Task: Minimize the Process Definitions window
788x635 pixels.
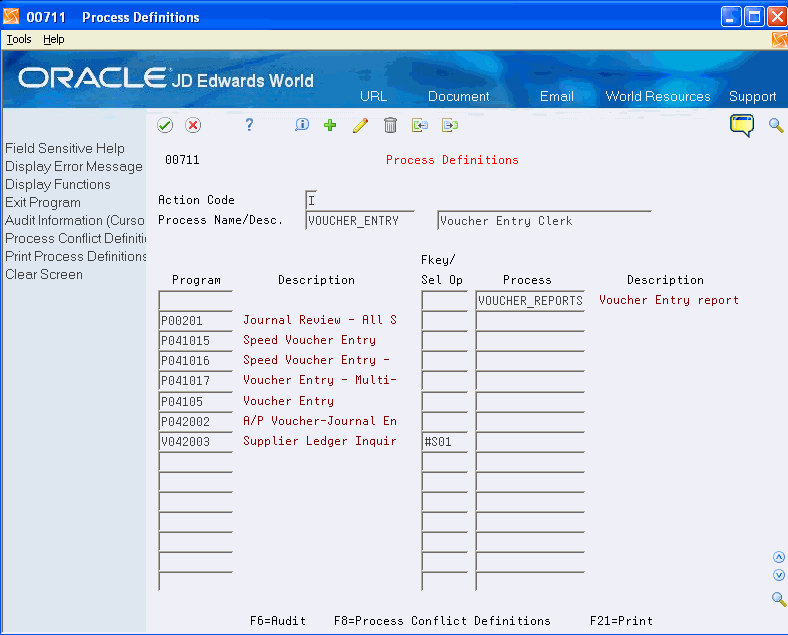Action: coord(731,17)
